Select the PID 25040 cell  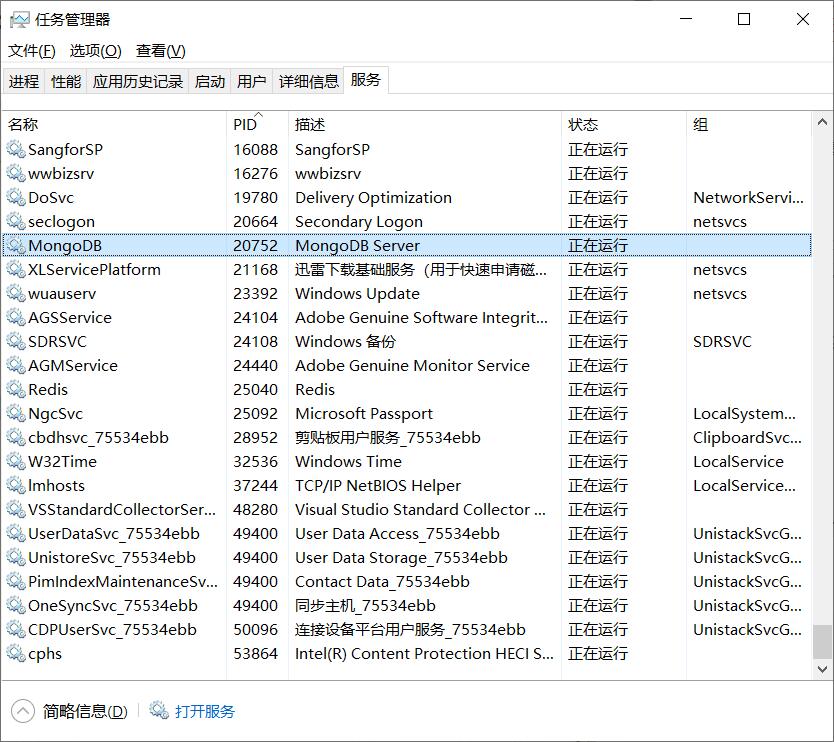255,389
